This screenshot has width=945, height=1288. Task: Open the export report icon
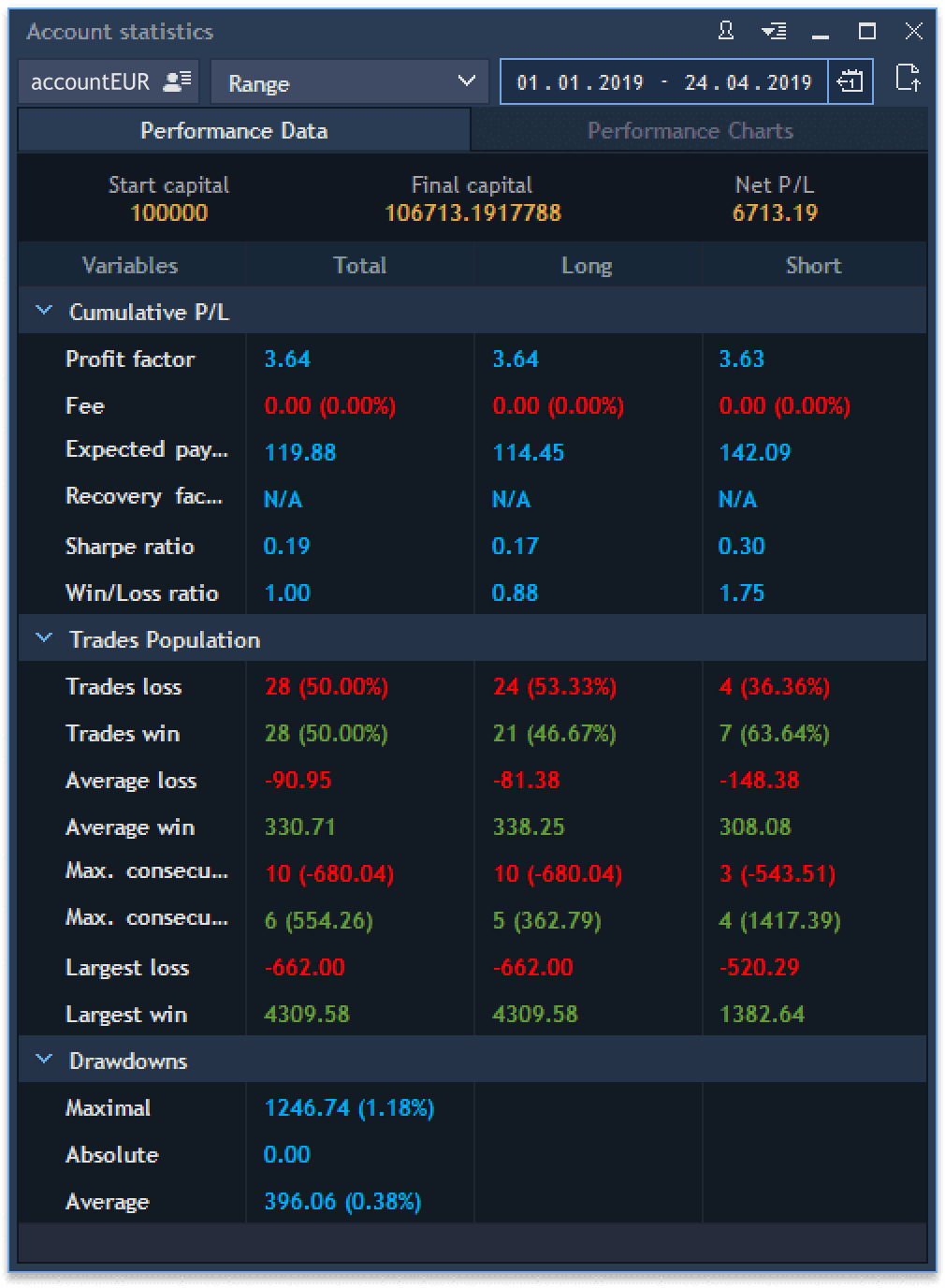909,81
